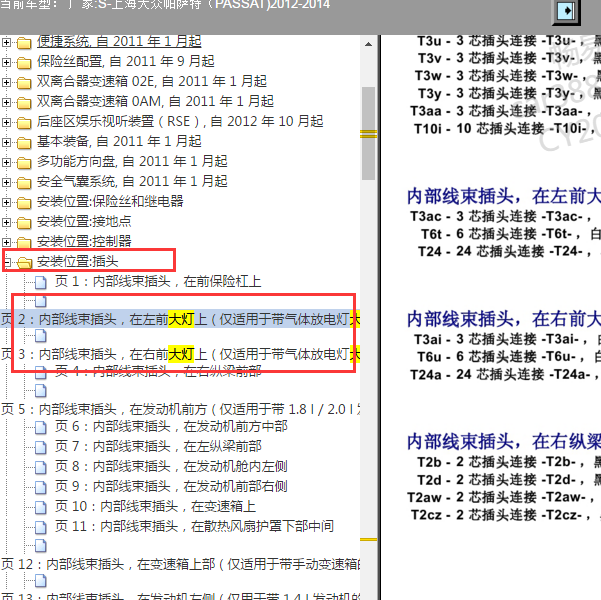The height and width of the screenshot is (600, 601).
Task: Expand the 基本装备 folder
Action: coord(6,142)
